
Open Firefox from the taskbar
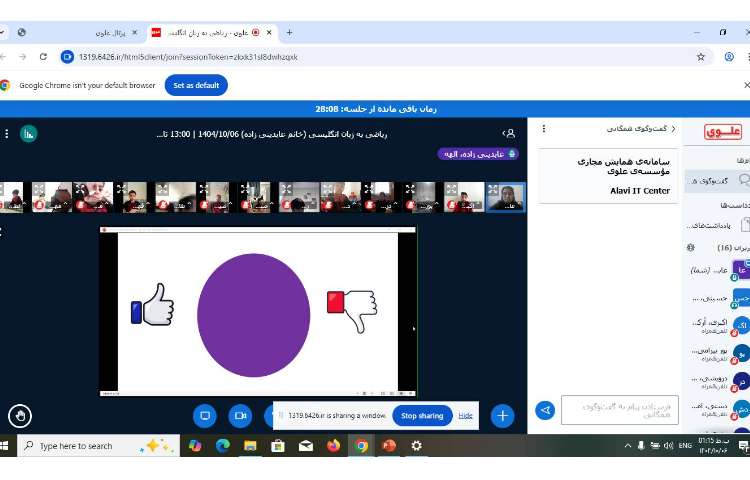point(333,446)
